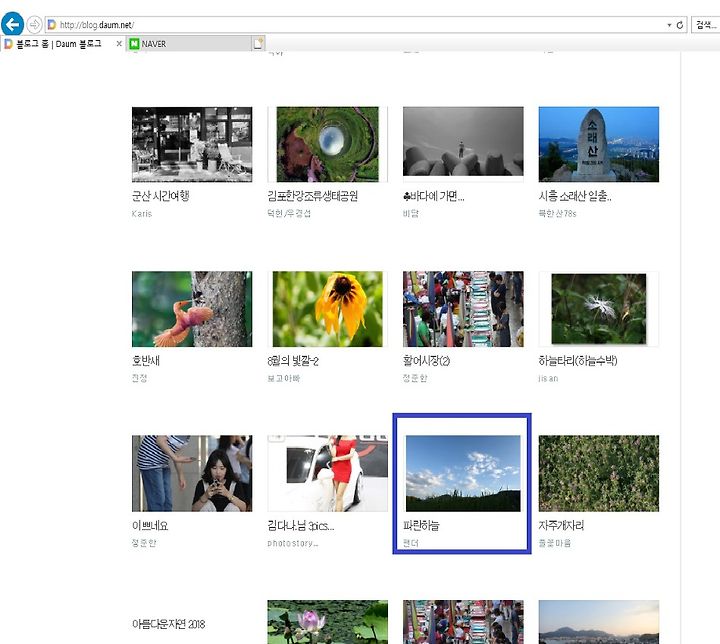Open the 자주개자리 green field thumbnail
The image size is (720, 644).
[x=598, y=474]
